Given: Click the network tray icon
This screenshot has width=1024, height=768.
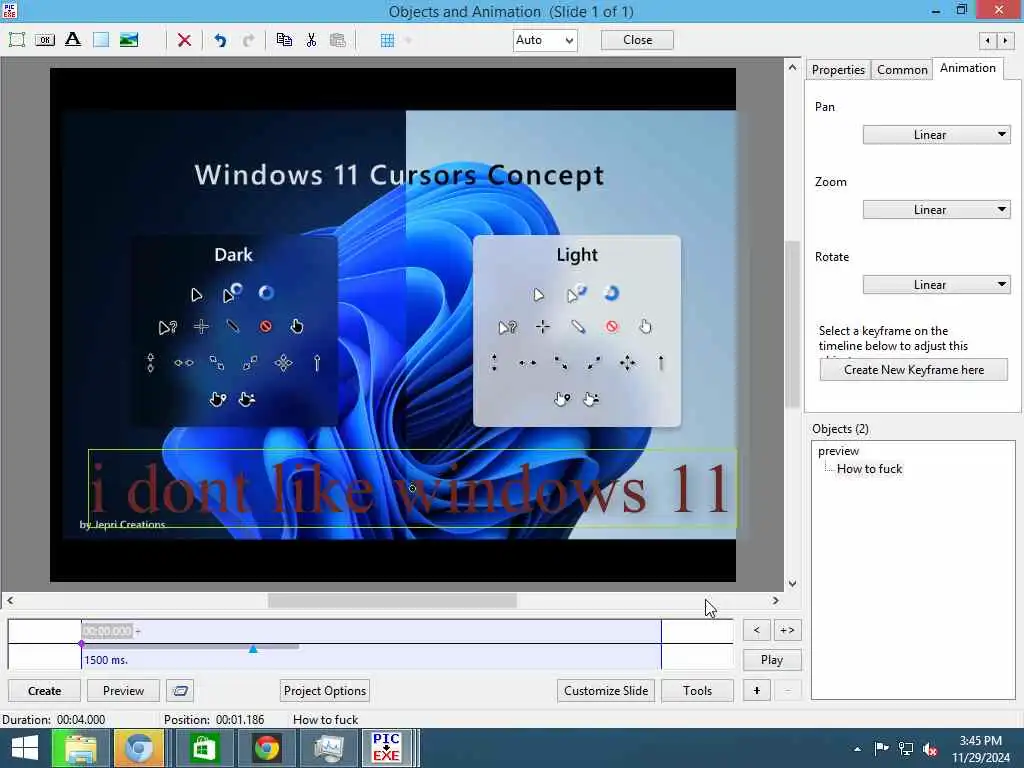Looking at the screenshot, I should pos(906,749).
